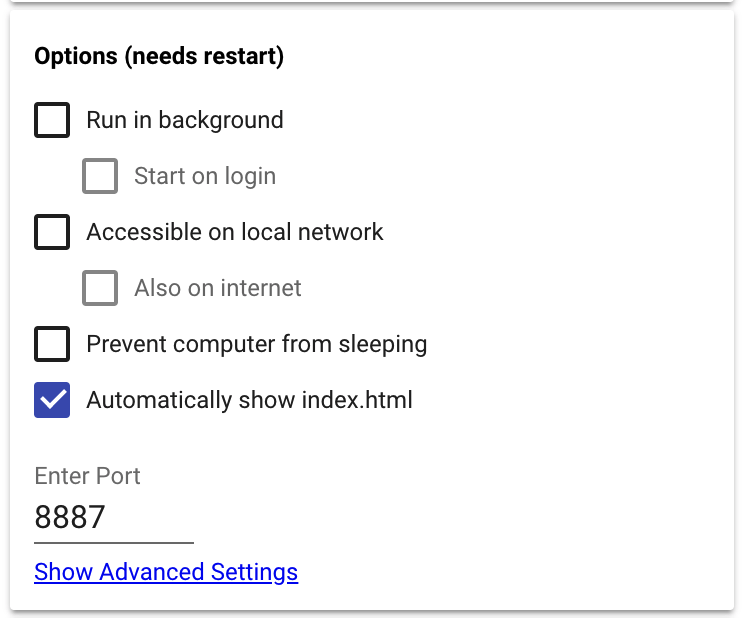Screen dimensions: 746x618
Task: Click the 'Automatically show index.html' label text
Action: point(249,400)
